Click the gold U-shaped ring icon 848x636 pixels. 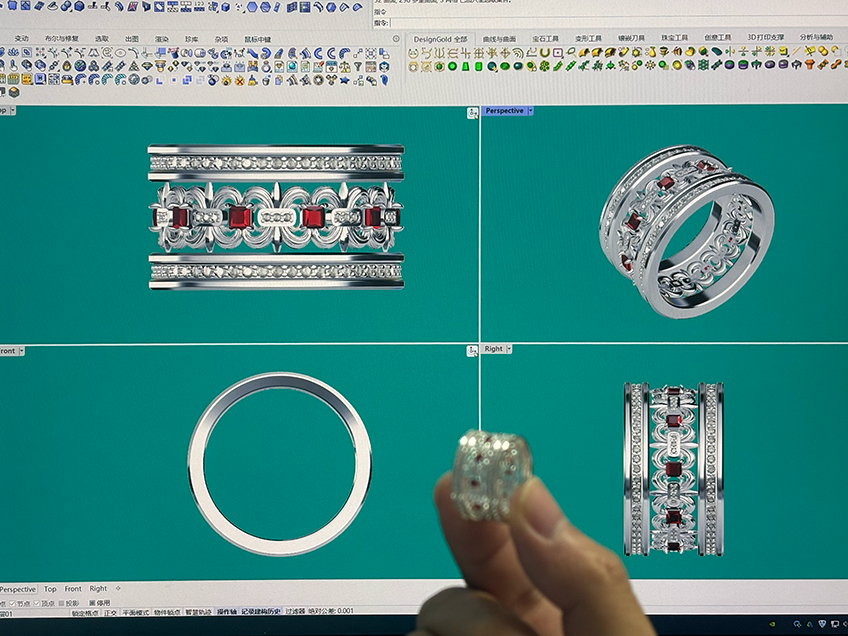point(545,52)
